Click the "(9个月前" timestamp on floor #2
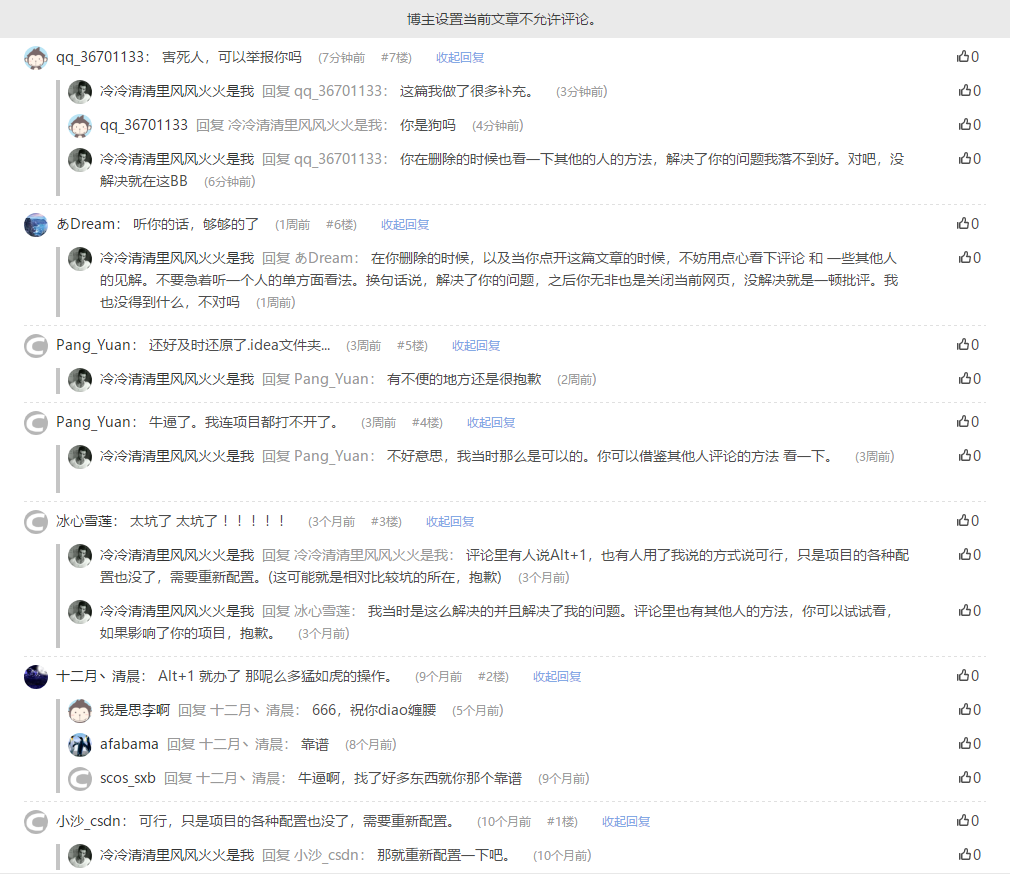Image resolution: width=1010 pixels, height=885 pixels. pyautogui.click(x=439, y=677)
